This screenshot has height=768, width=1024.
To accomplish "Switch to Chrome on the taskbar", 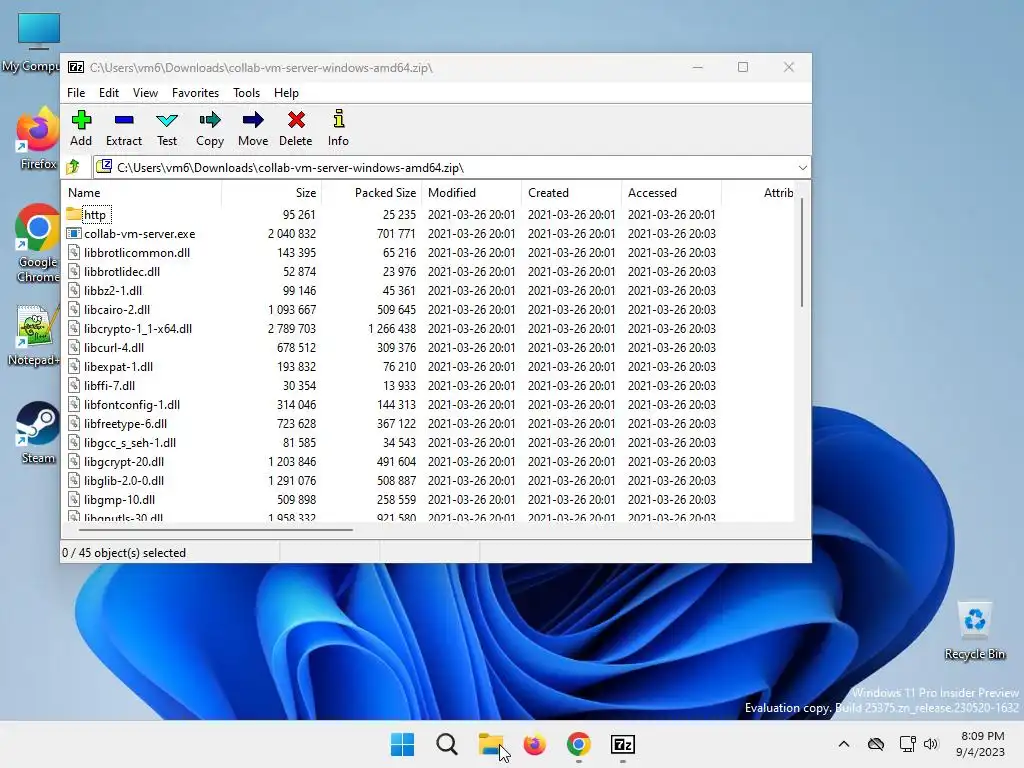I will coord(579,744).
